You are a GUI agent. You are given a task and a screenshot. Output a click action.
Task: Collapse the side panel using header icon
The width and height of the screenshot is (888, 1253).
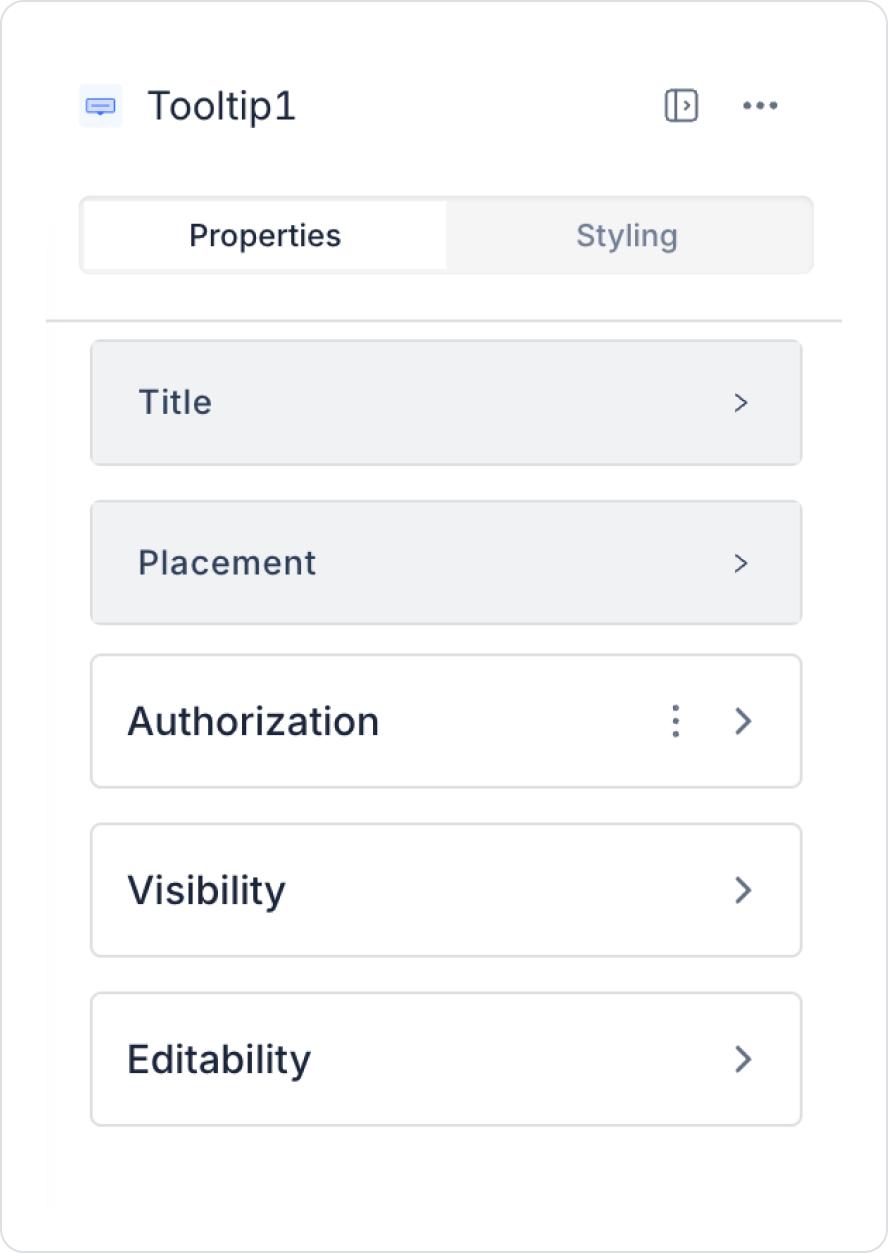coord(681,106)
